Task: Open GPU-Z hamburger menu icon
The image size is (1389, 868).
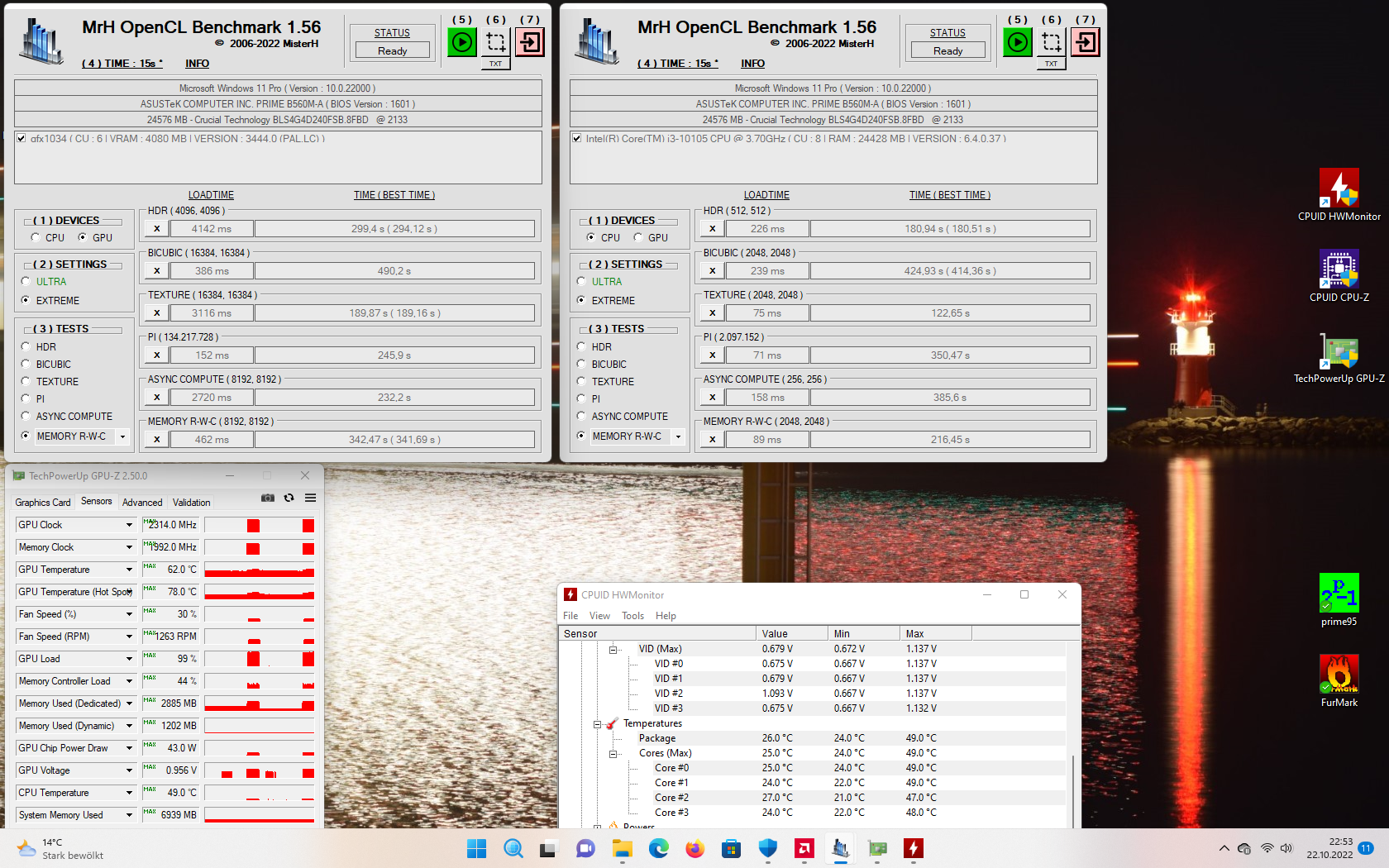Action: 310,498
